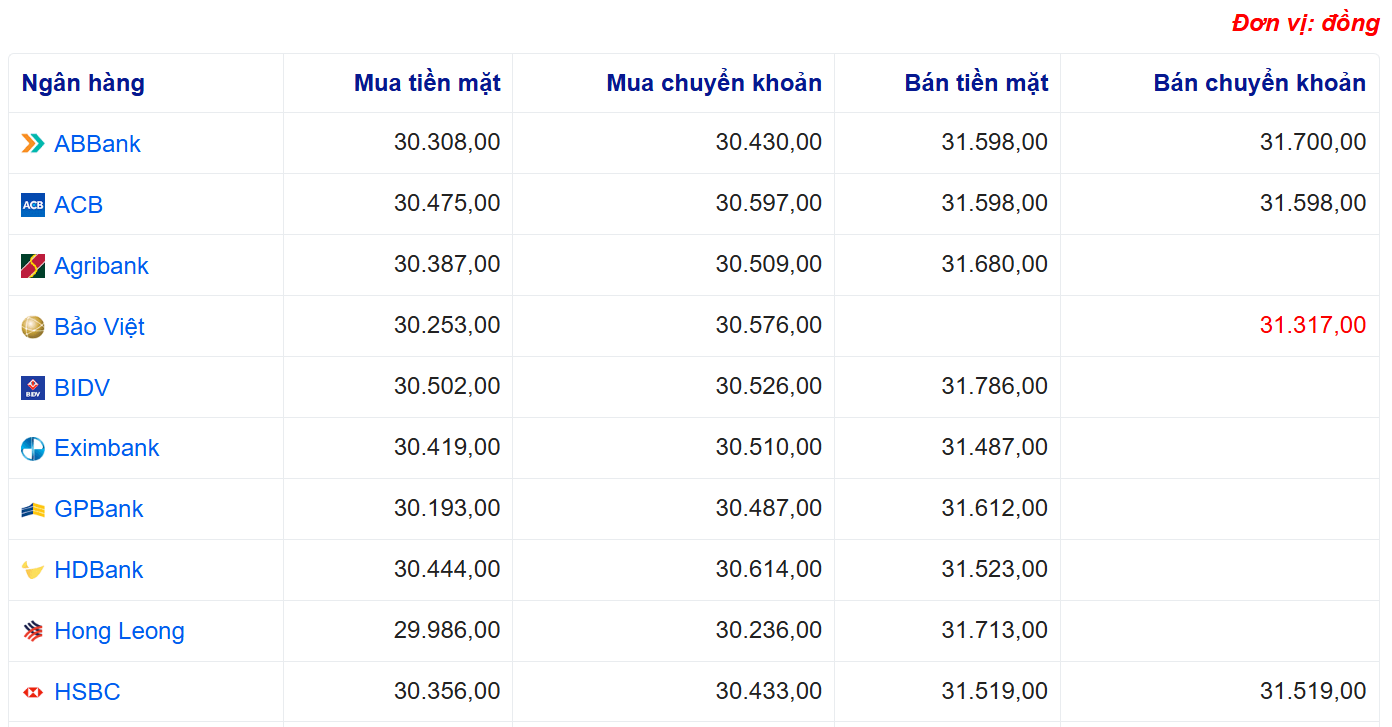Click the Bán tiền mặt column header
Viewport: 1392px width, 727px height.
(x=976, y=83)
